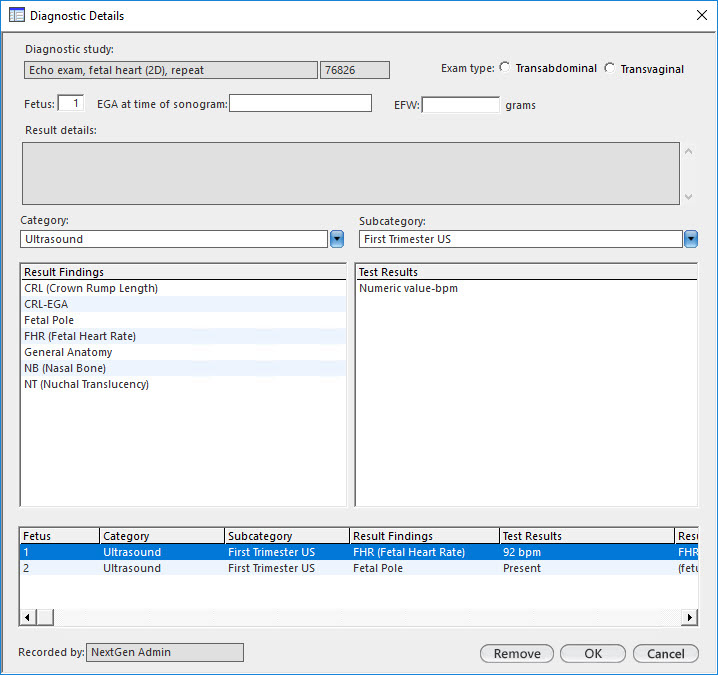Select the 92 bpm table cell
The image size is (718, 675).
click(x=587, y=552)
